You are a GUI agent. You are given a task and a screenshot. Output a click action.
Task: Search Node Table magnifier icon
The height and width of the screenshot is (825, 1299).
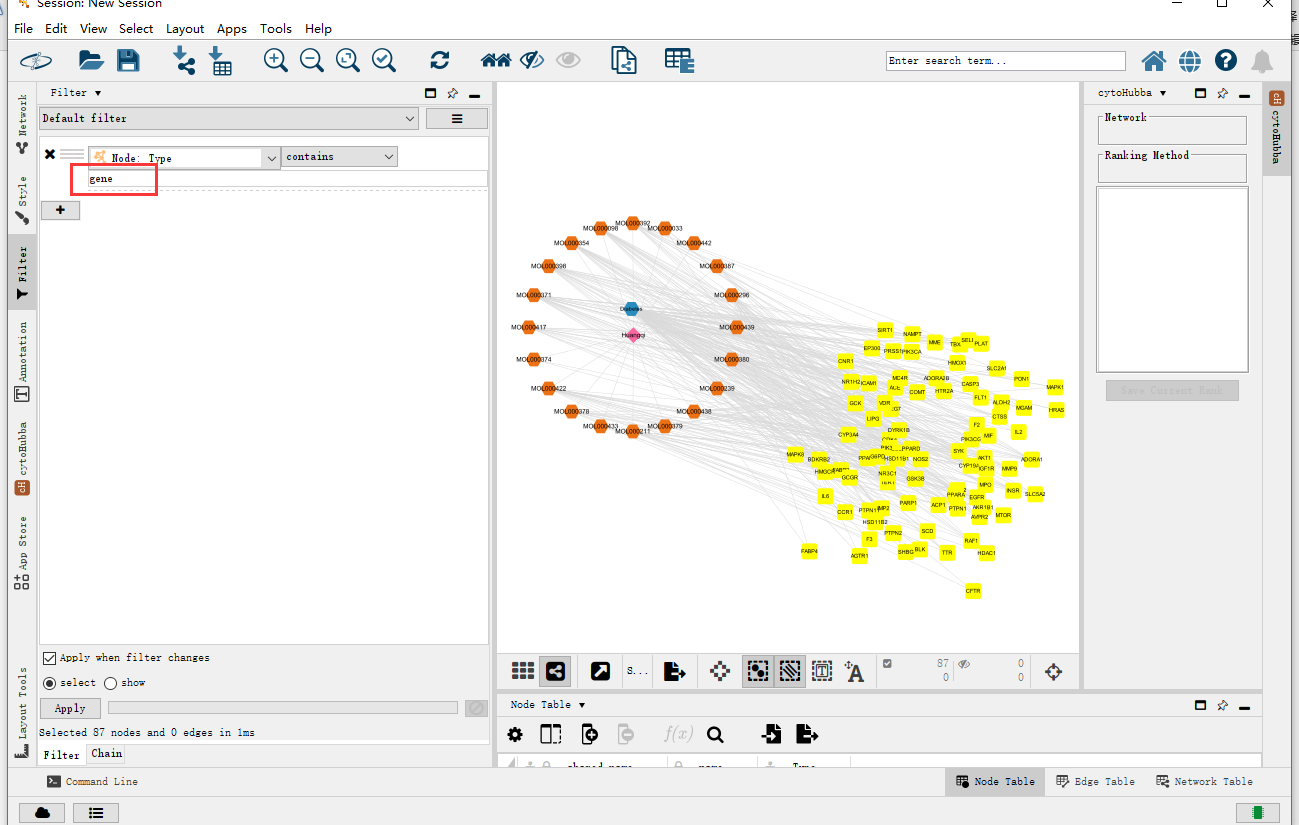(x=715, y=735)
